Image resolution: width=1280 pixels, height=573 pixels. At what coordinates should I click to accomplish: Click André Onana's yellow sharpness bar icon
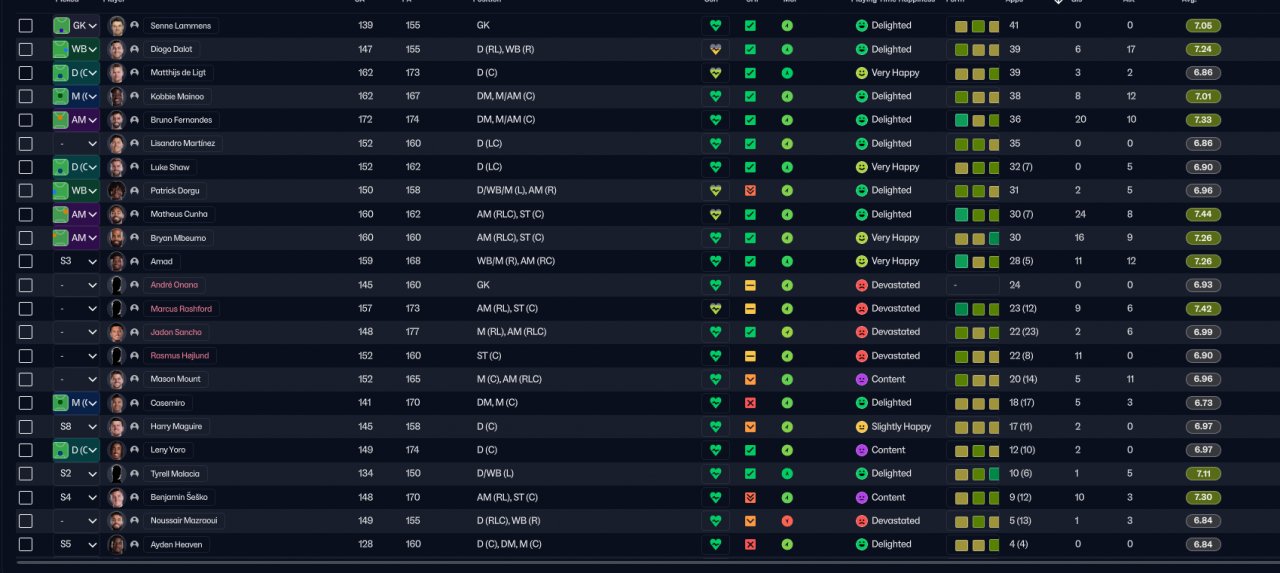(750, 285)
